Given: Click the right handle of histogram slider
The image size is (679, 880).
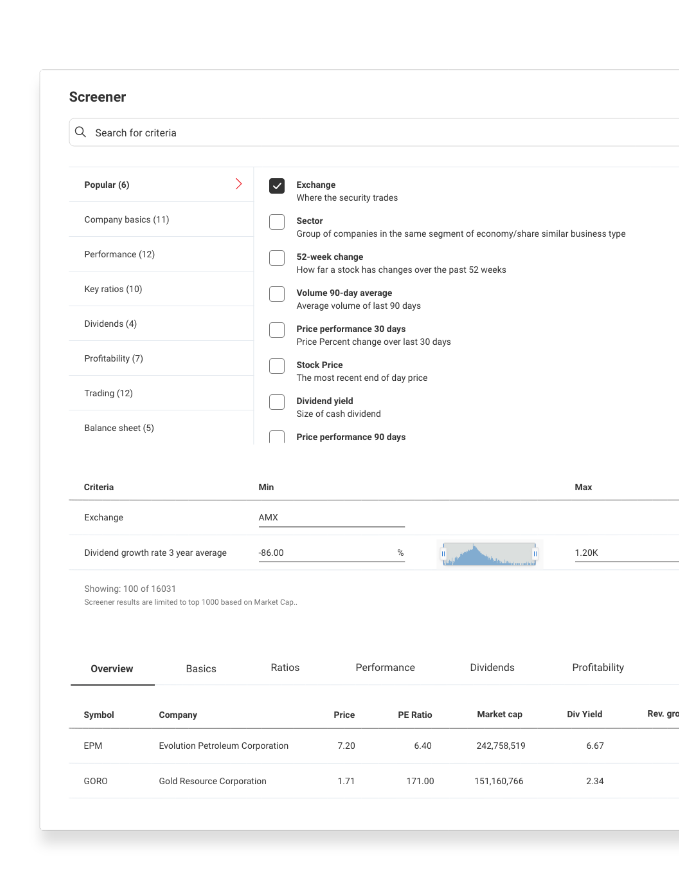Looking at the screenshot, I should click(x=535, y=553).
